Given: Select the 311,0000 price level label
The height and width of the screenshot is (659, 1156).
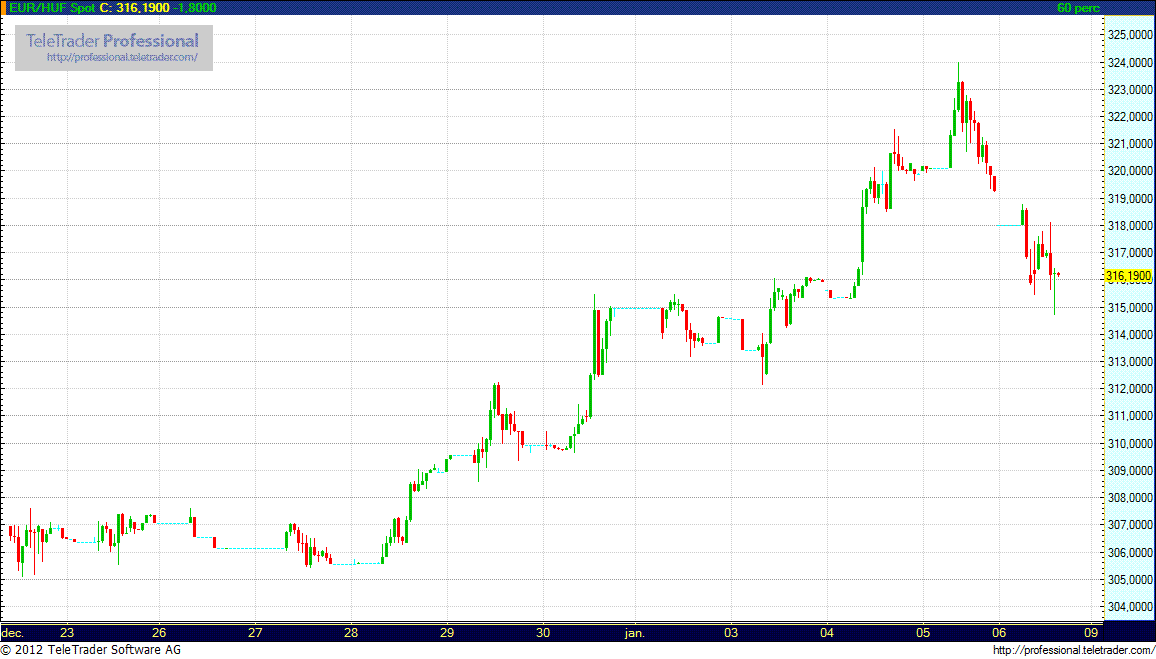Looking at the screenshot, I should pos(1129,416).
